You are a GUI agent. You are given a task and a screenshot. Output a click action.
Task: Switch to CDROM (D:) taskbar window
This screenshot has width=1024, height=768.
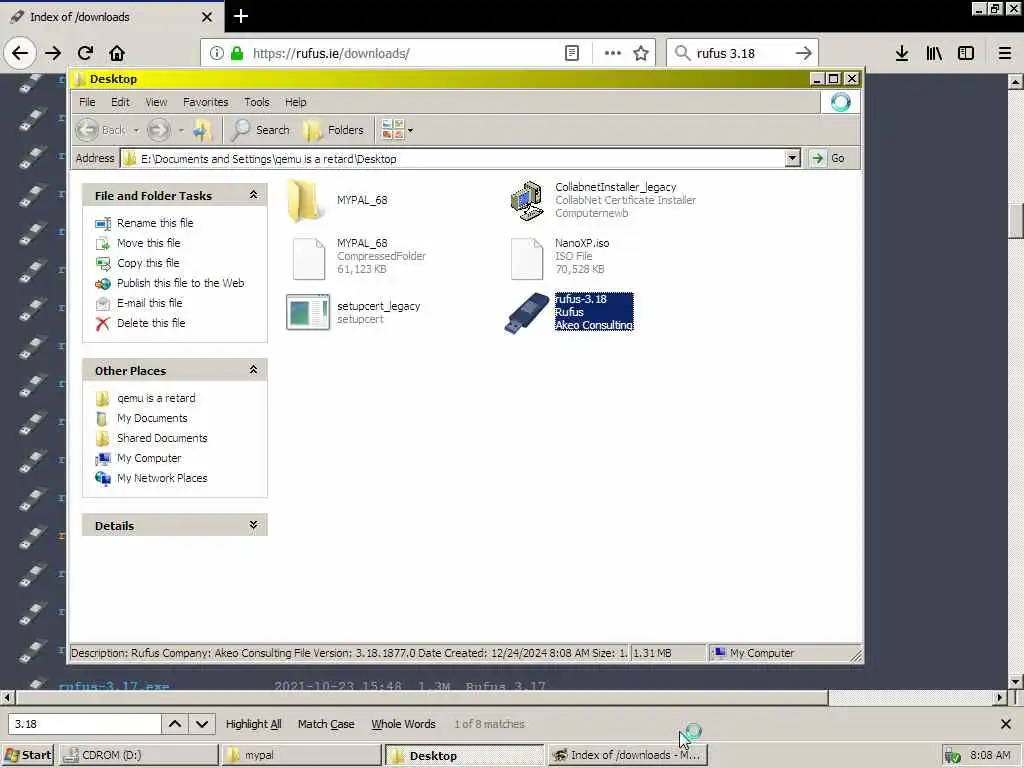[x=140, y=755]
